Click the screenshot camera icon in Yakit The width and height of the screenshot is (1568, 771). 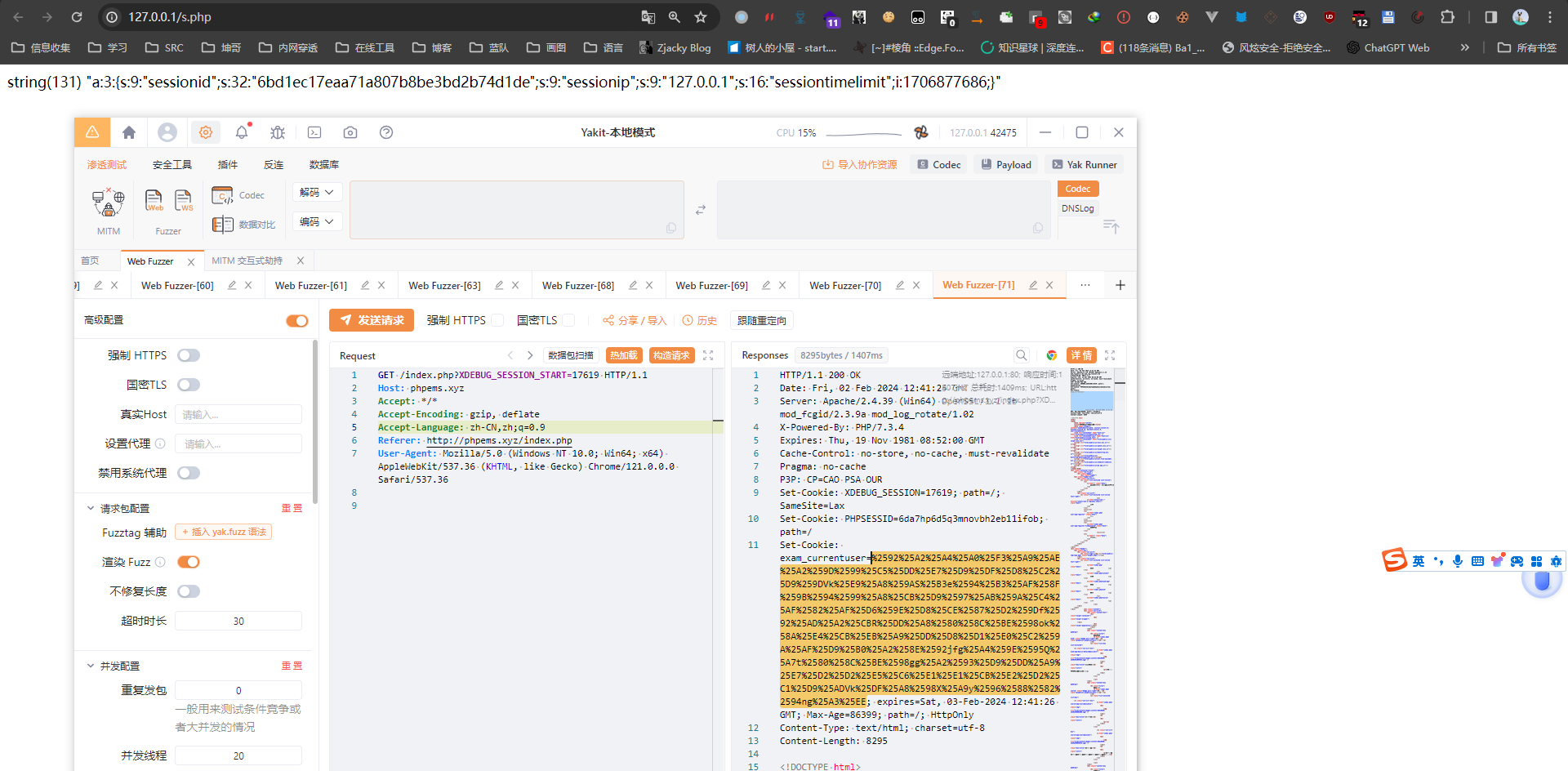(350, 132)
